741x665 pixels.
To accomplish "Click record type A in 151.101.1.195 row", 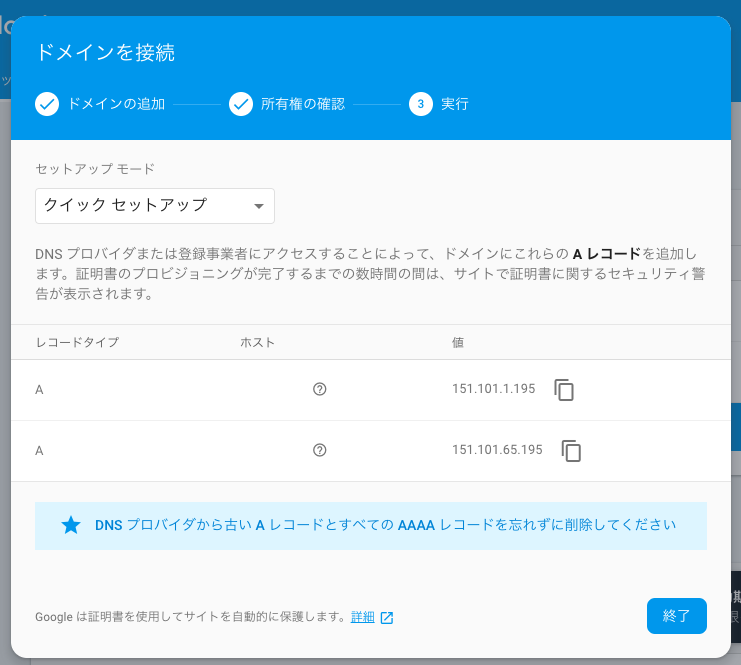I will [x=39, y=390].
